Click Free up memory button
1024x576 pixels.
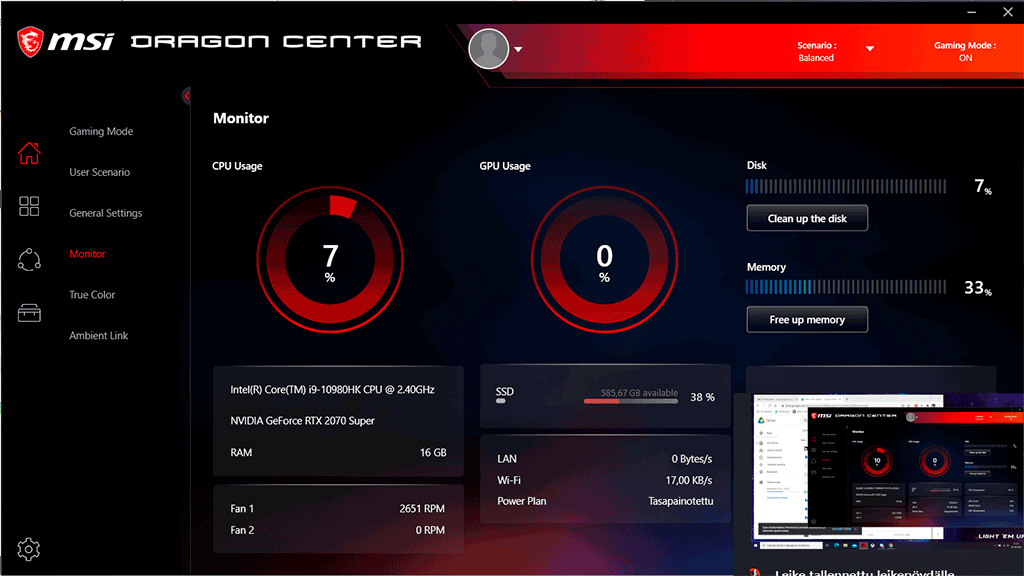point(807,319)
